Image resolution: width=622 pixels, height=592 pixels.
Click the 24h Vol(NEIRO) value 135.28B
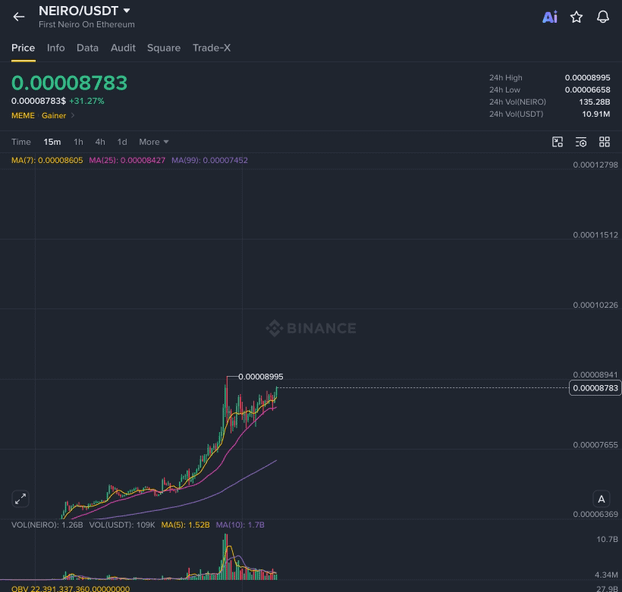tap(594, 102)
